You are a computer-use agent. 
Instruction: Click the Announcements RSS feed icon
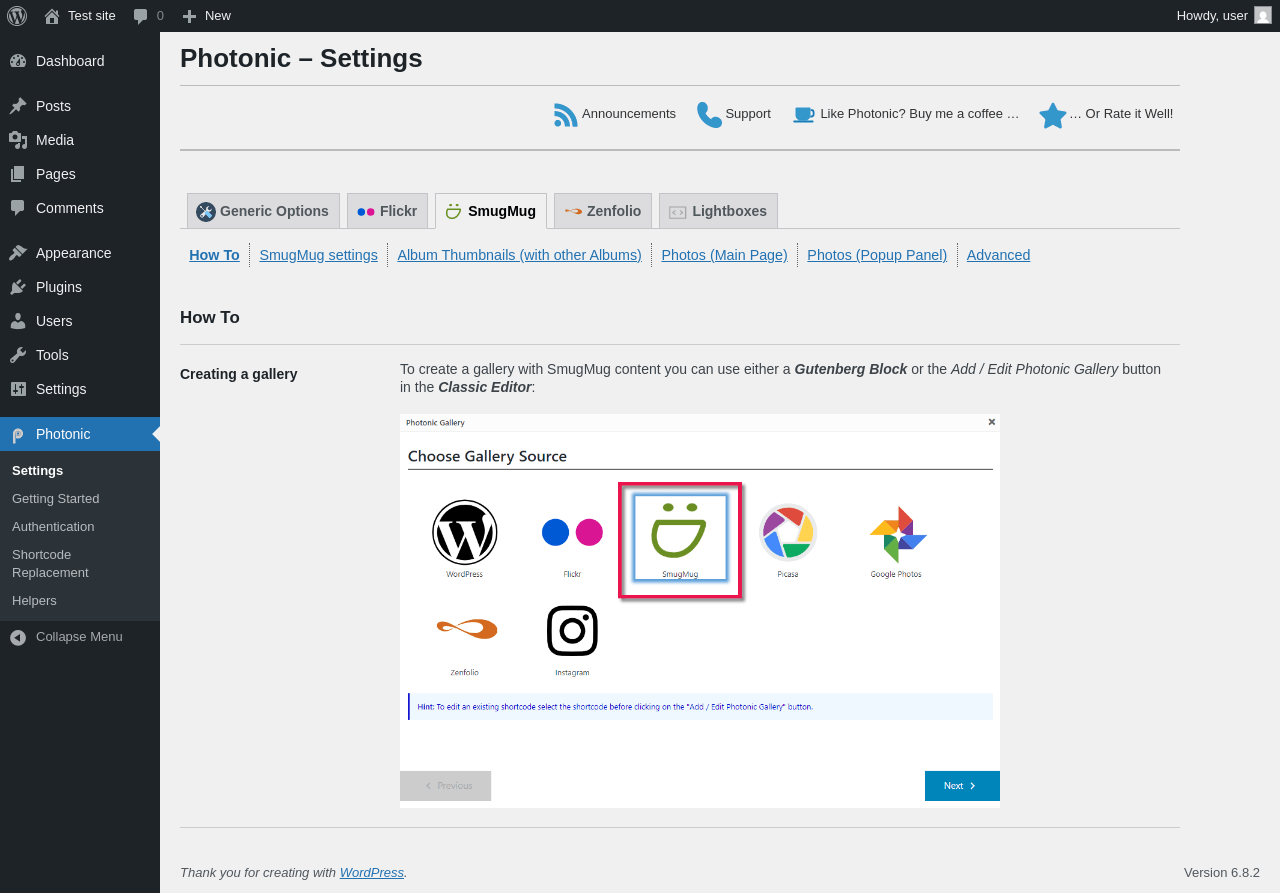pos(566,115)
